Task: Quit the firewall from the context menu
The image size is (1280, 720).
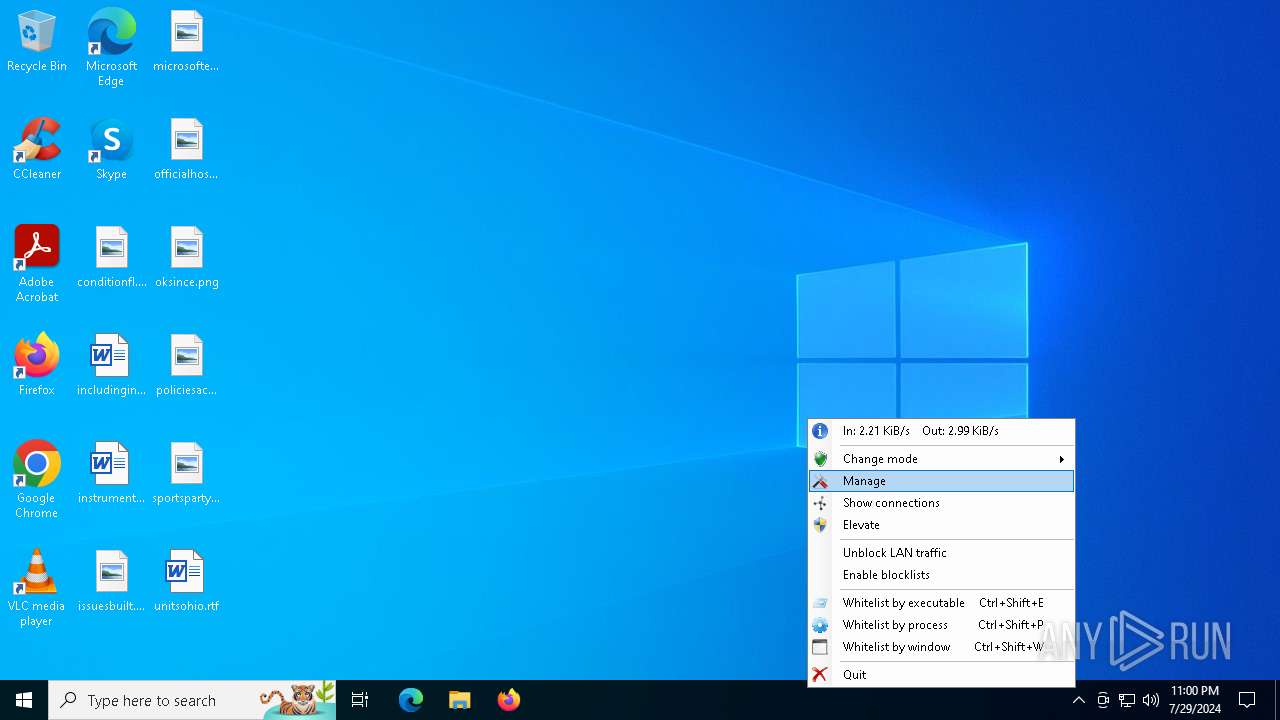Action: pyautogui.click(x=941, y=675)
